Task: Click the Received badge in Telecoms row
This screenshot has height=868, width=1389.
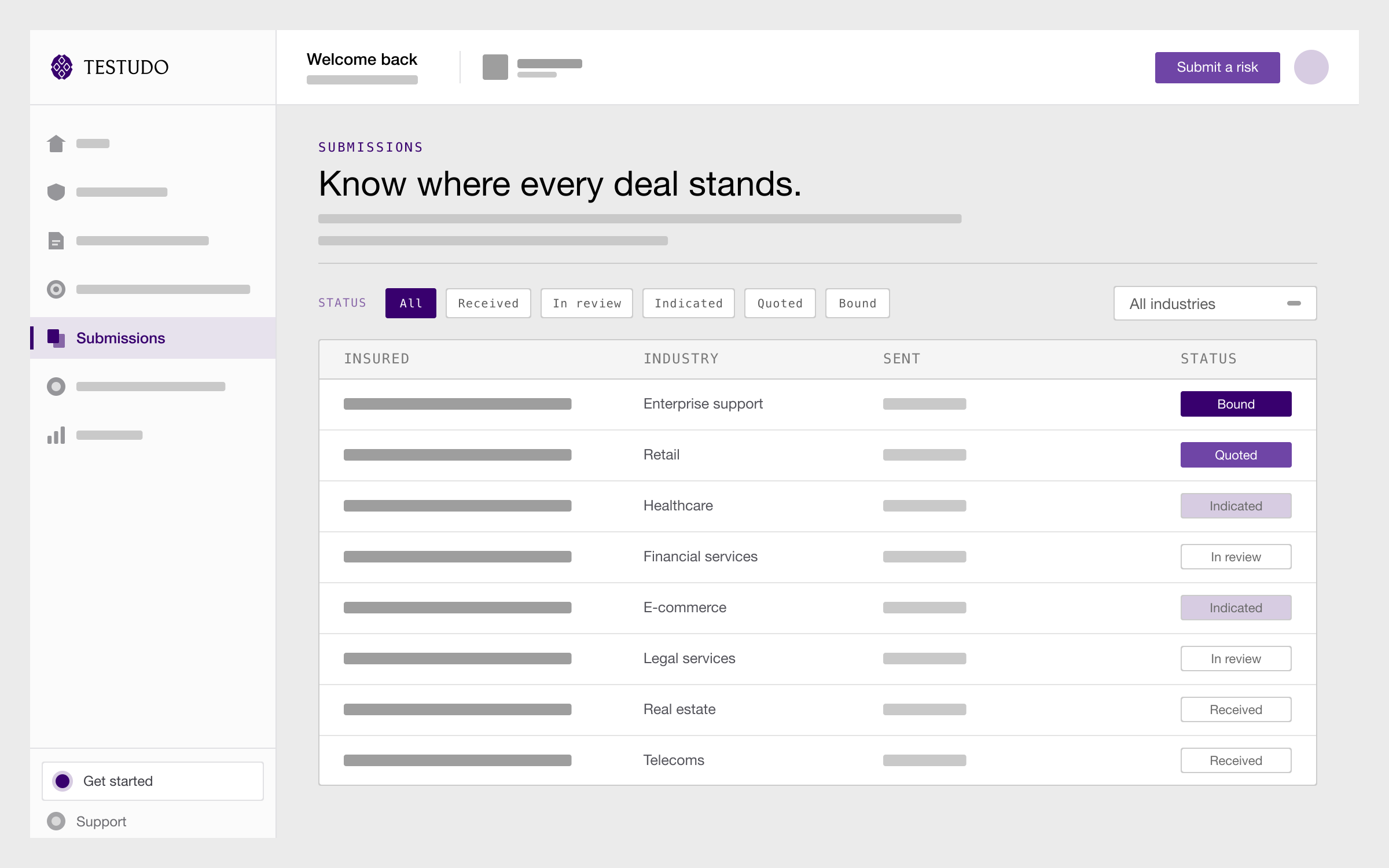Action: [1236, 760]
